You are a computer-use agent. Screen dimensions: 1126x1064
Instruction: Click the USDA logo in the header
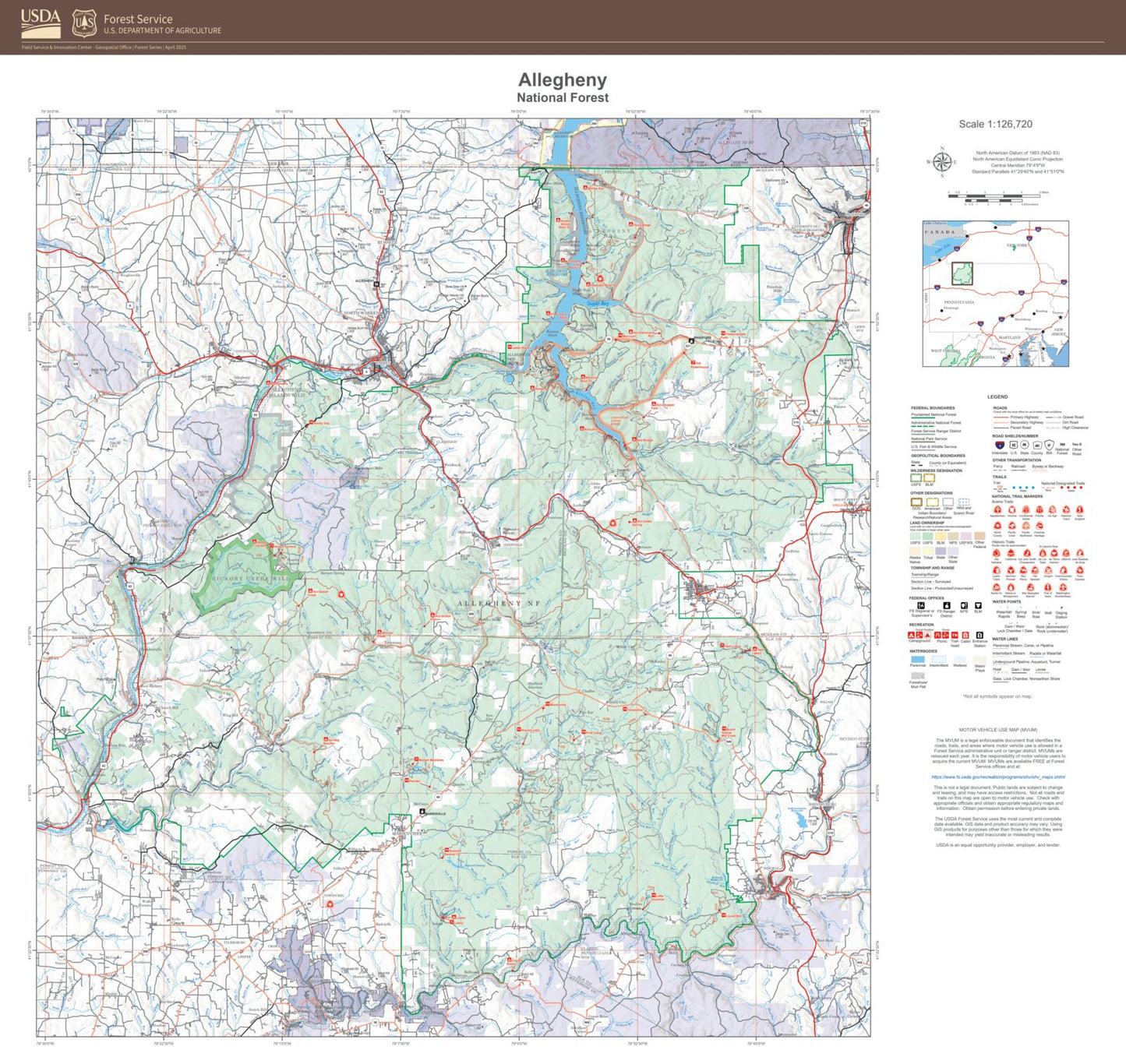point(39,22)
